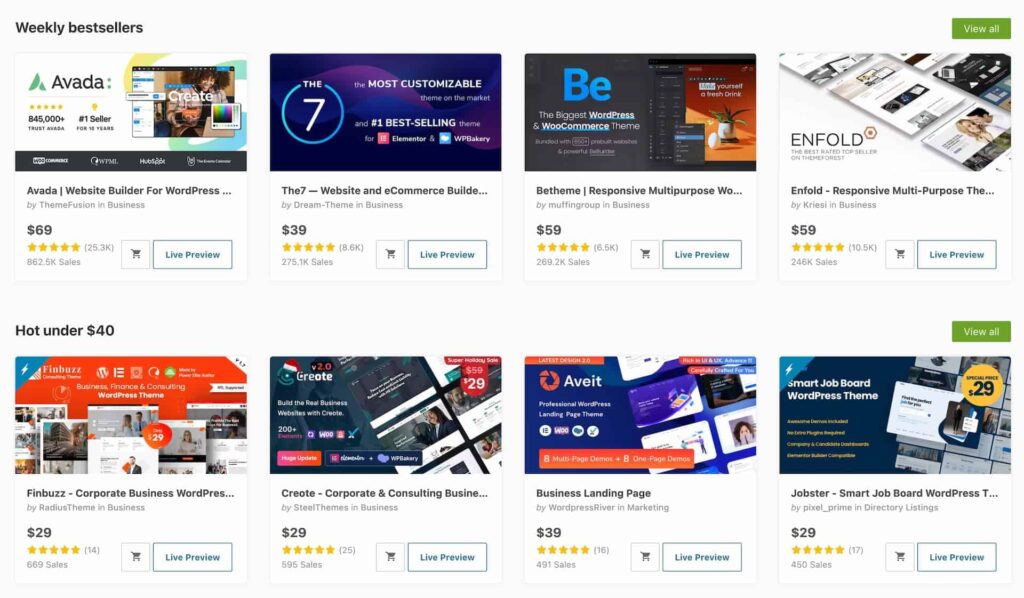Add The7 theme to cart
This screenshot has height=598, width=1024.
click(391, 255)
